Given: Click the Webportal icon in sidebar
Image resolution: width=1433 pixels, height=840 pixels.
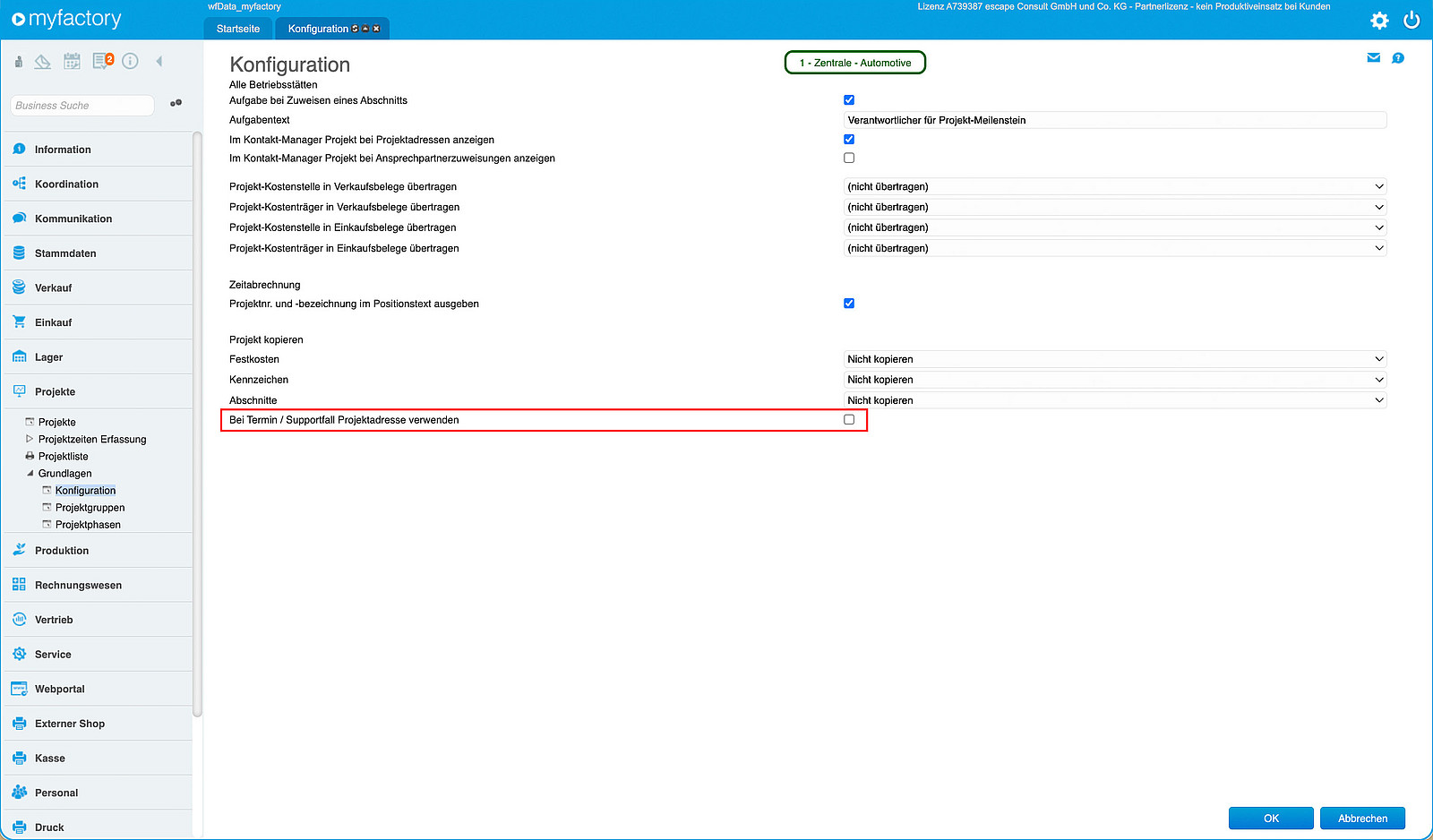Looking at the screenshot, I should [20, 689].
